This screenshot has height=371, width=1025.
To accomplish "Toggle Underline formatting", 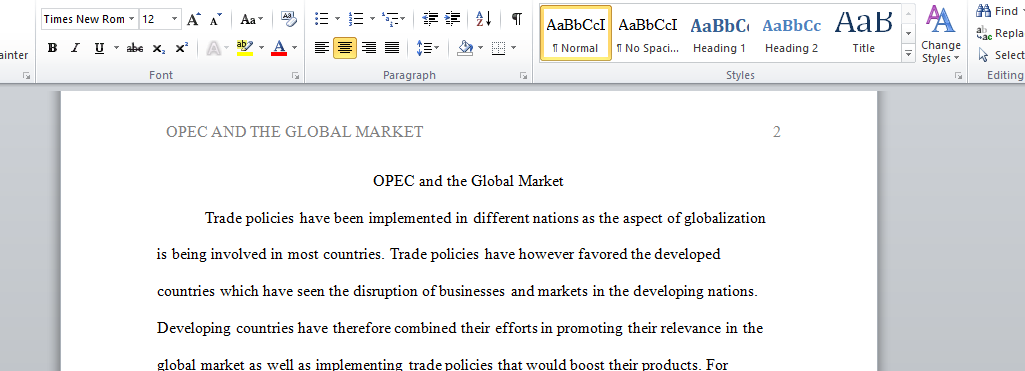I will tap(99, 48).
